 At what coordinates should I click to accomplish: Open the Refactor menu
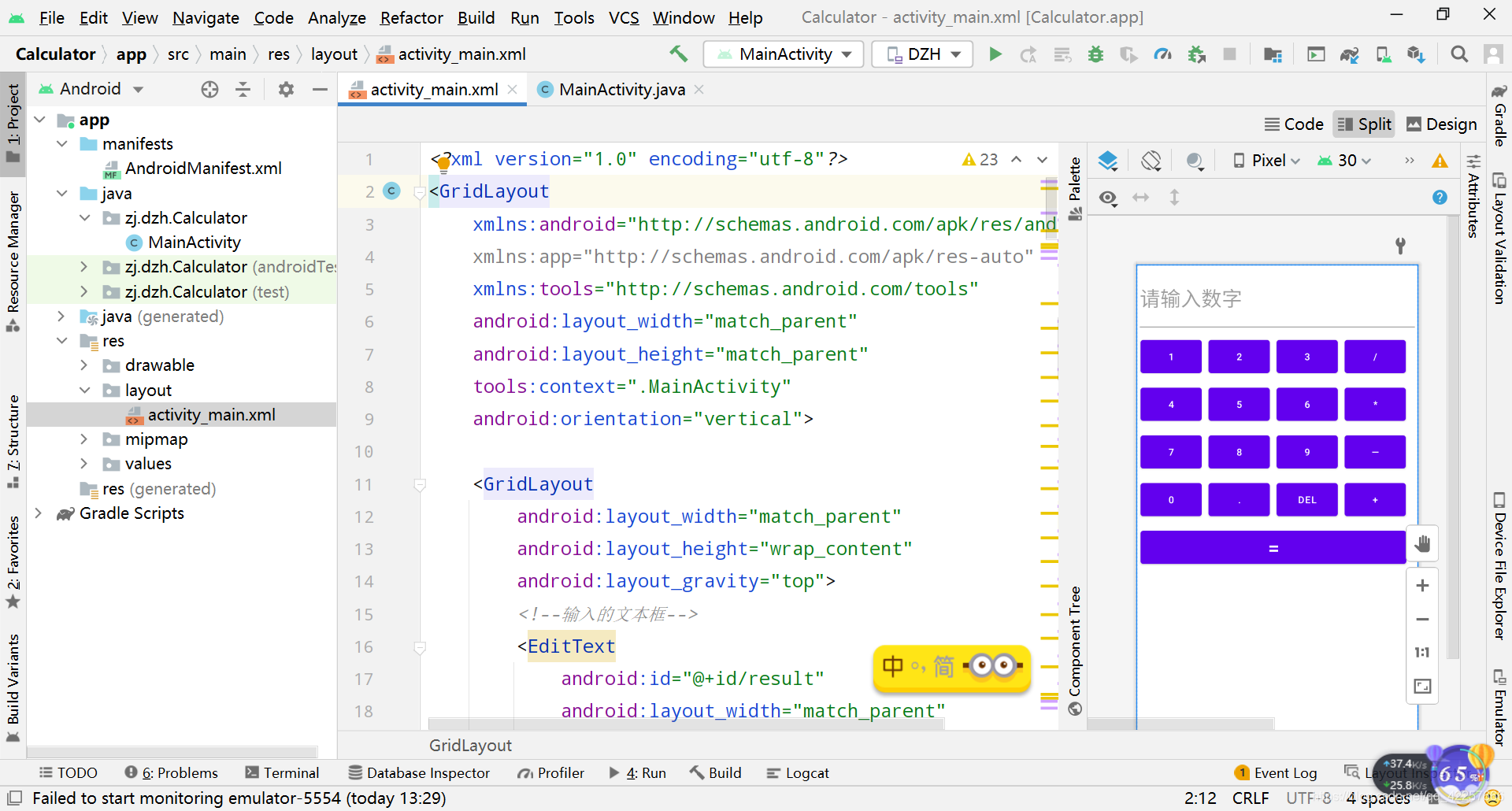tap(412, 17)
